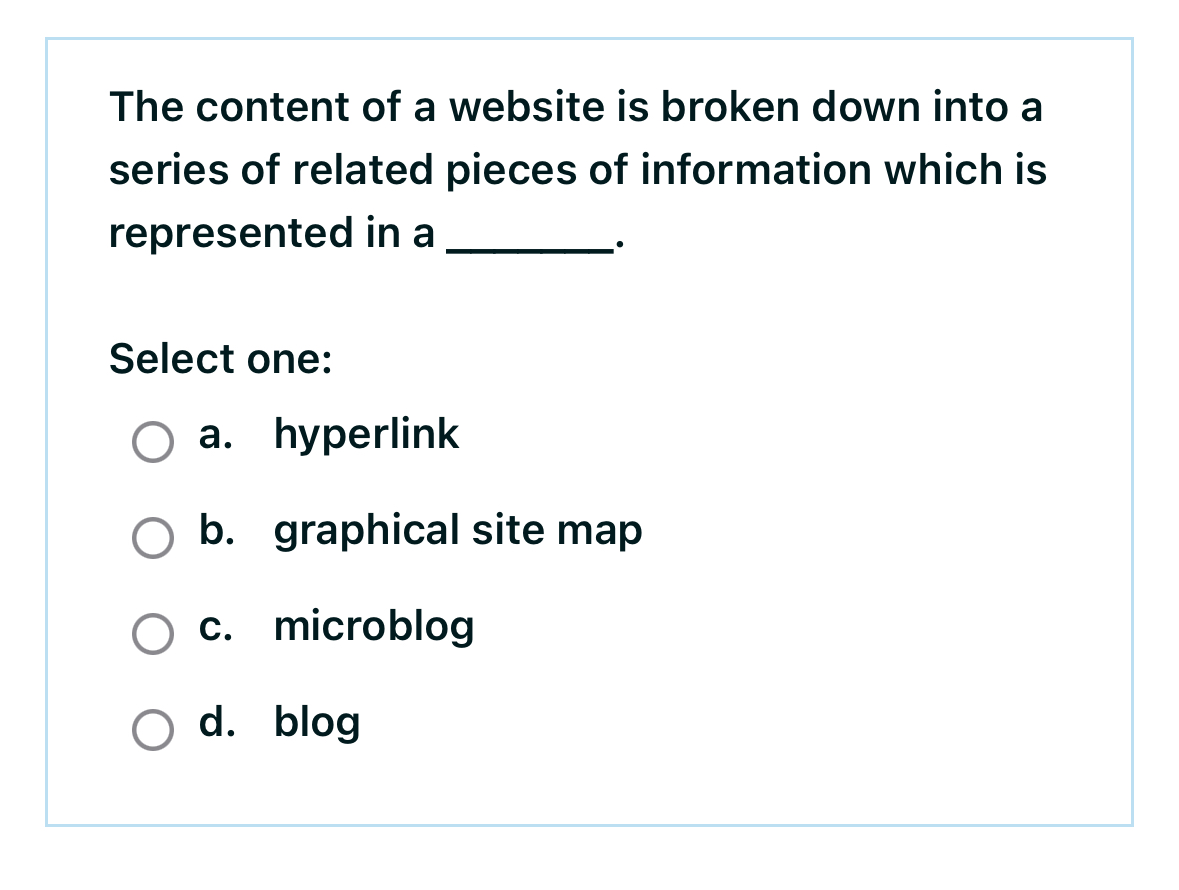Select radio button for option c. microblog
The image size is (1179, 890).
(x=153, y=634)
